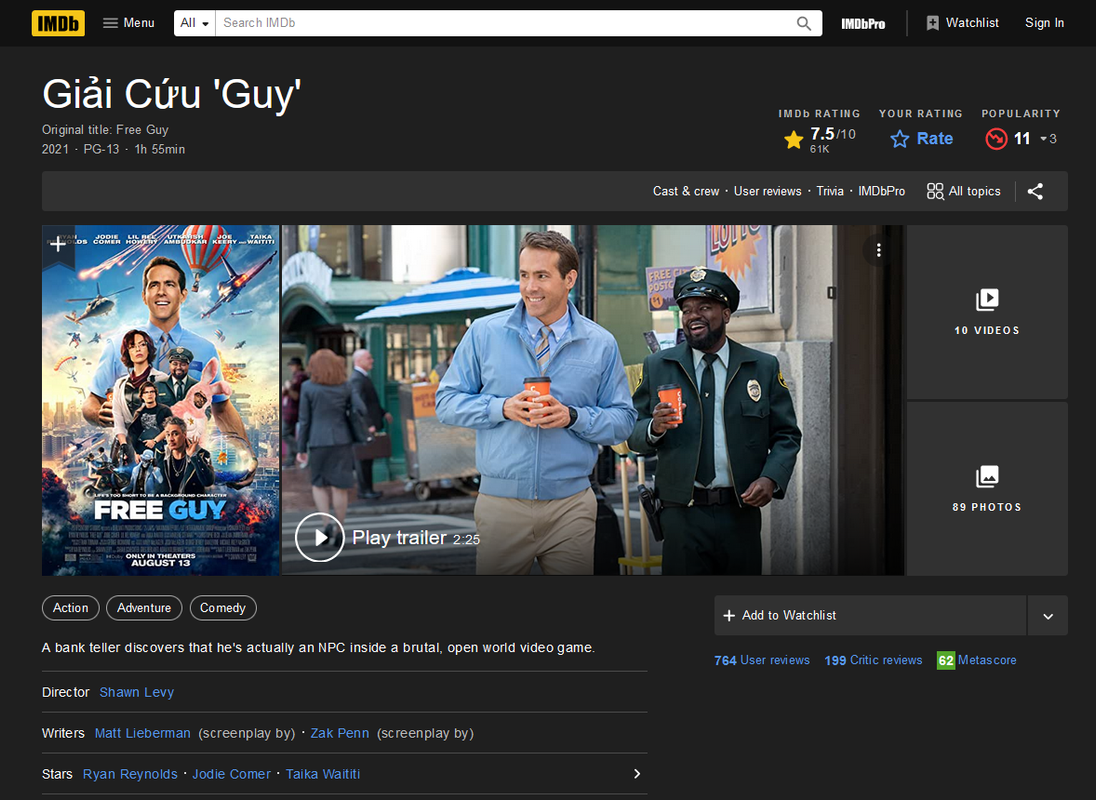
Task: Click the share icon
Action: pos(1035,191)
